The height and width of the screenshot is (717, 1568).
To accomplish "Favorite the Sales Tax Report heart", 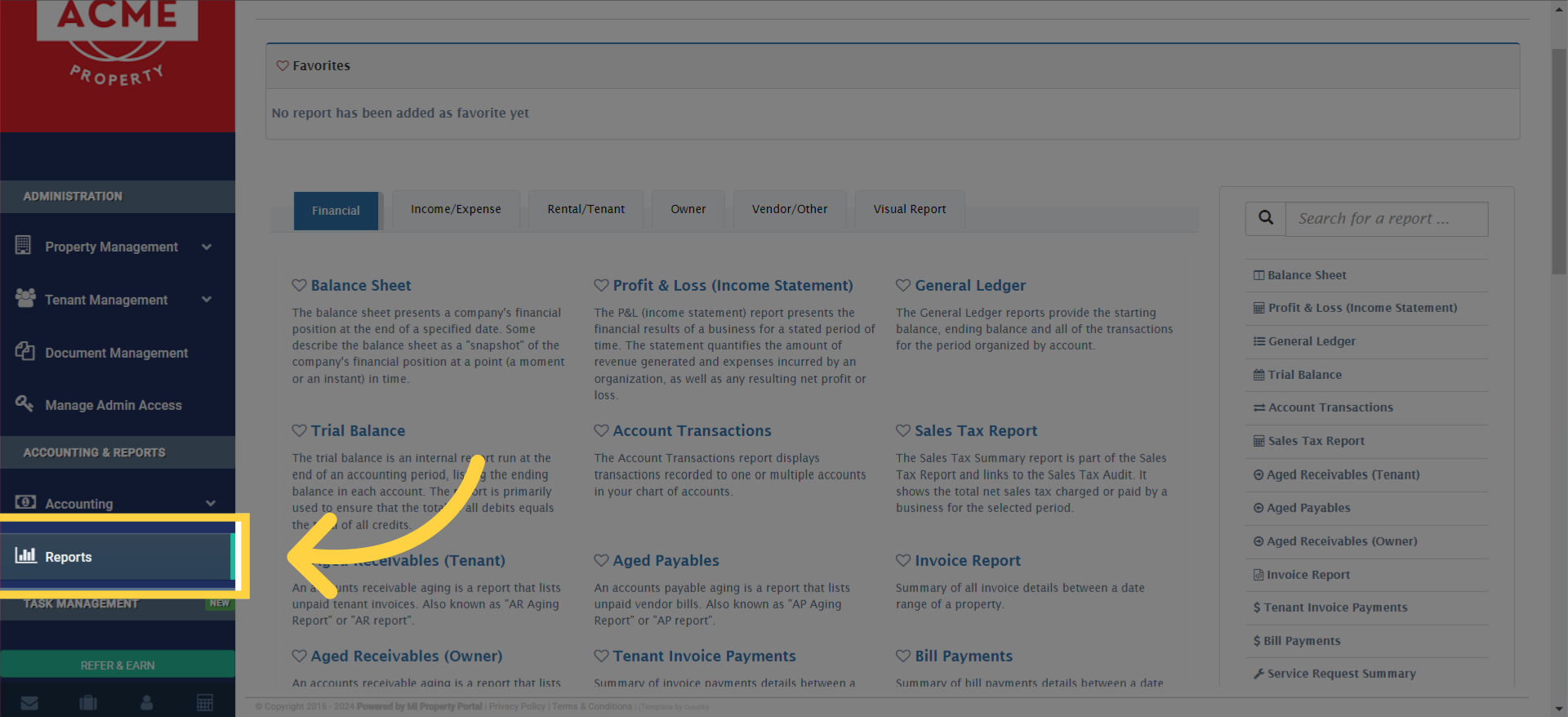I will click(x=903, y=430).
